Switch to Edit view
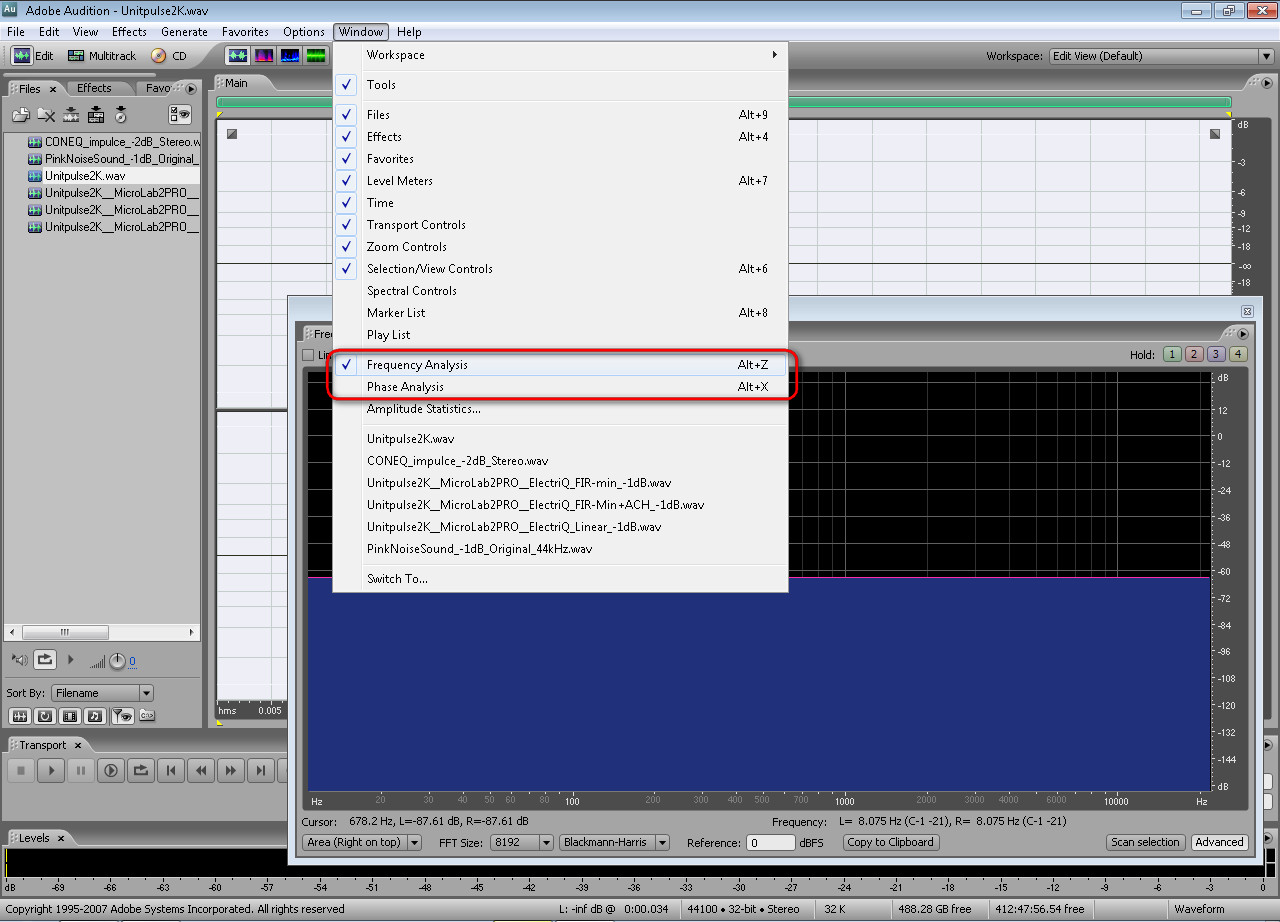 pyautogui.click(x=33, y=56)
